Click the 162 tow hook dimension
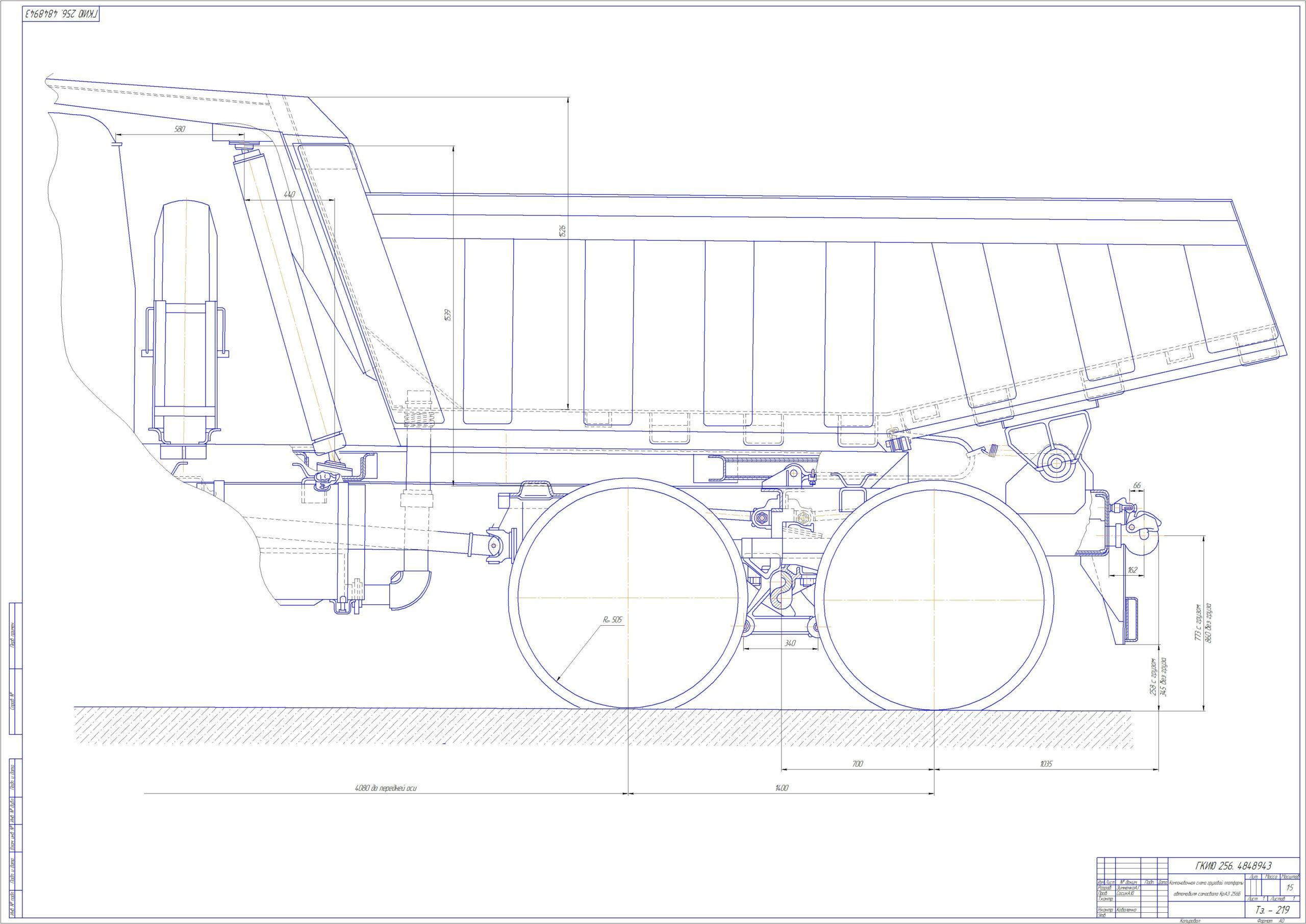Screen dimensions: 1306x924 [x=1132, y=570]
